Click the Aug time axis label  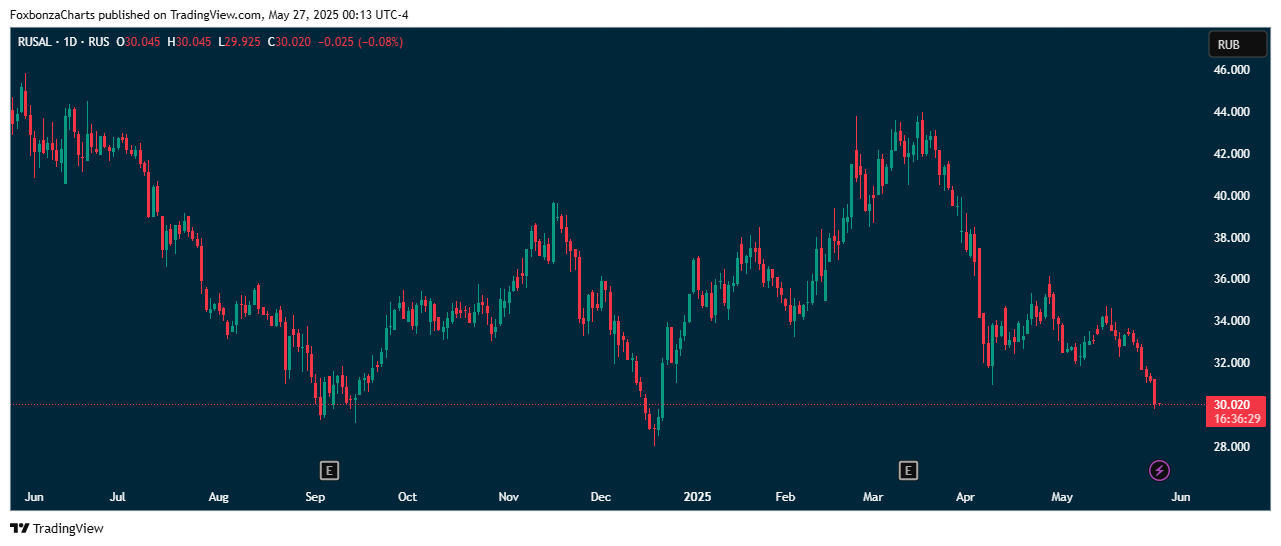point(219,496)
